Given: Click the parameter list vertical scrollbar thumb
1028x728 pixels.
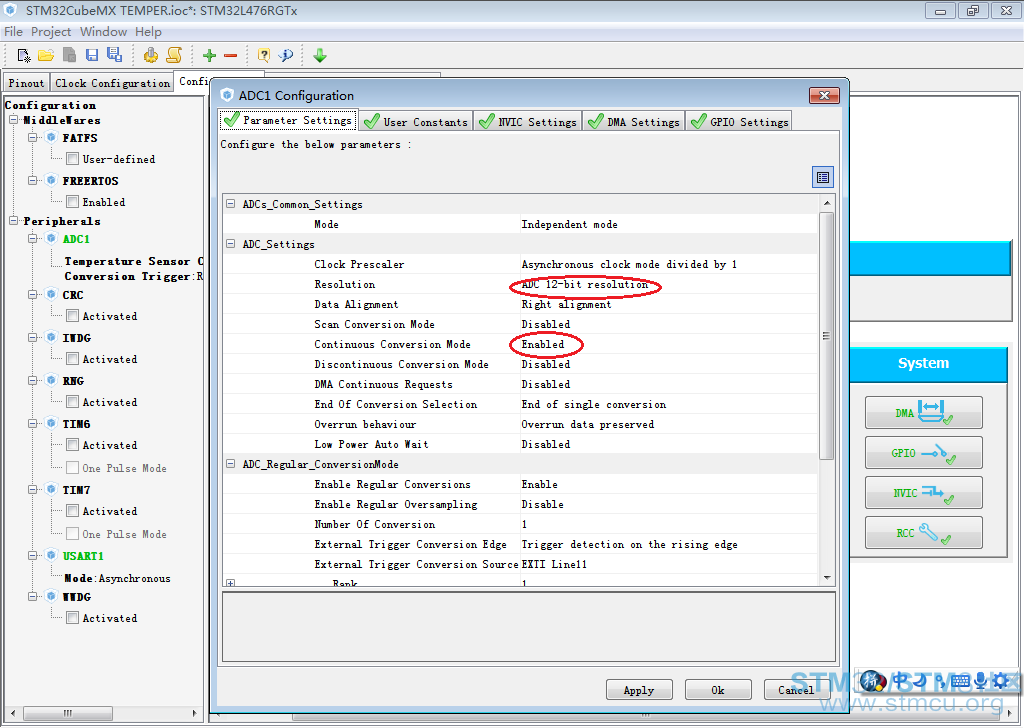Looking at the screenshot, I should pos(827,336).
